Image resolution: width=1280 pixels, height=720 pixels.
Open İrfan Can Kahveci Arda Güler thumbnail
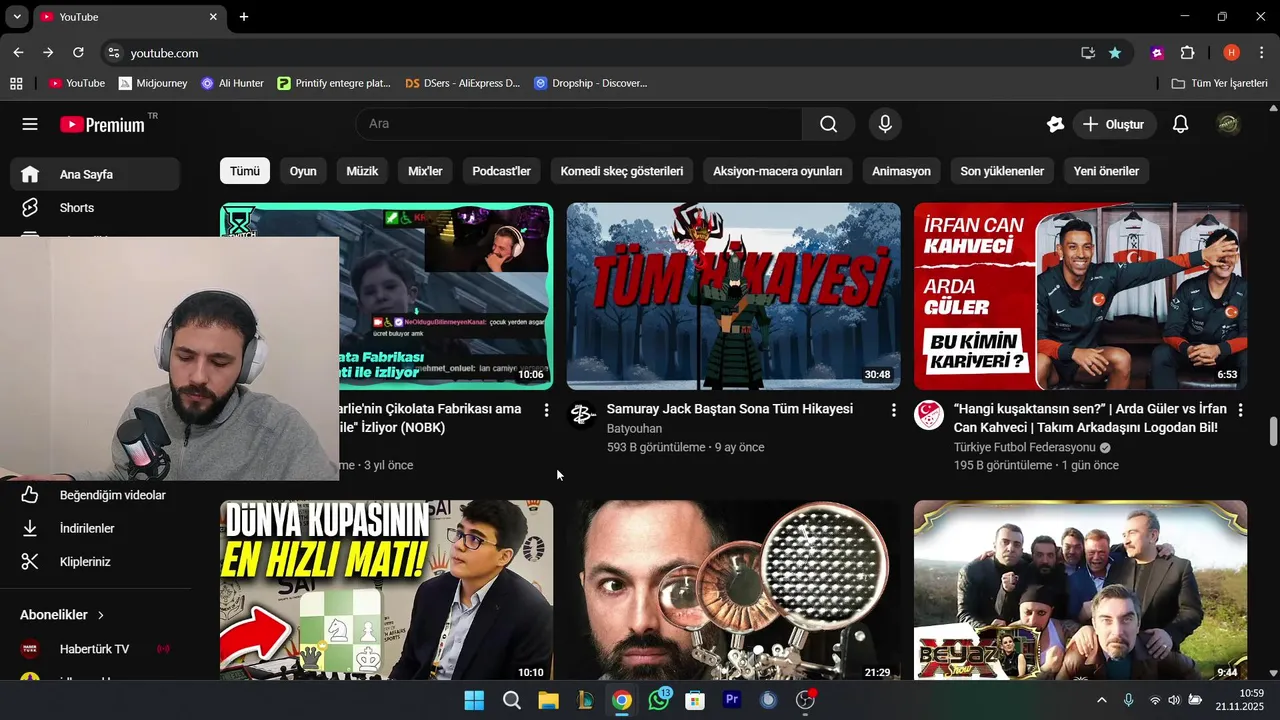1080,296
